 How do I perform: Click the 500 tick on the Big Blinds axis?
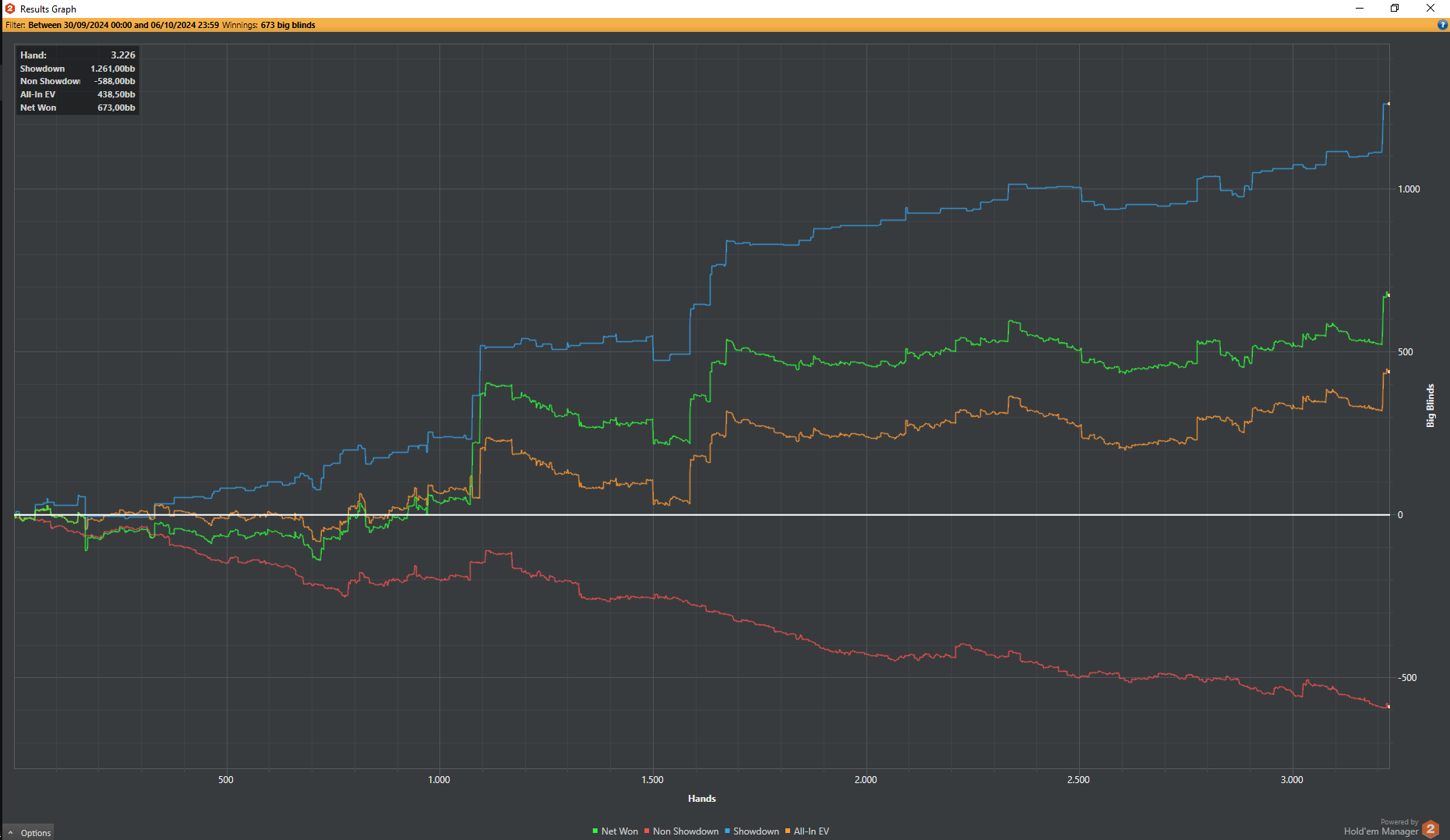[x=1405, y=352]
